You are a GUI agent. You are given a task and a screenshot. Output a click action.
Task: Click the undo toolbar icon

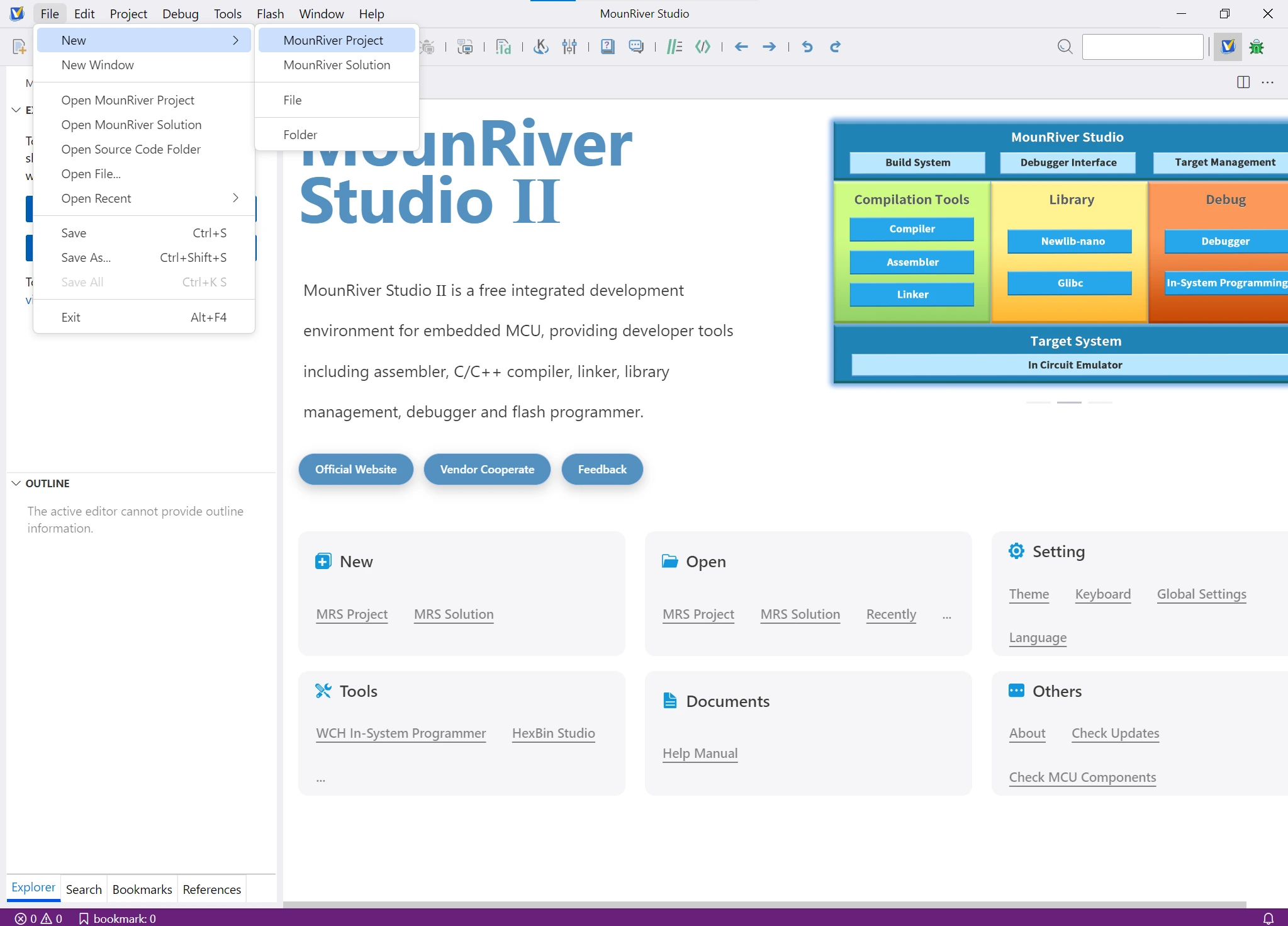click(x=807, y=47)
